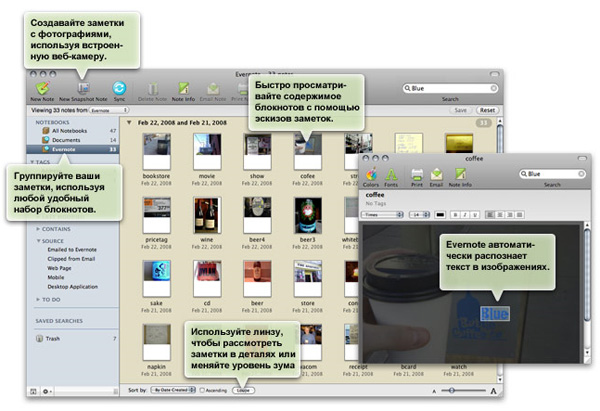This screenshot has width=600, height=411.
Task: Click the small A zoom icon
Action: tap(434, 391)
